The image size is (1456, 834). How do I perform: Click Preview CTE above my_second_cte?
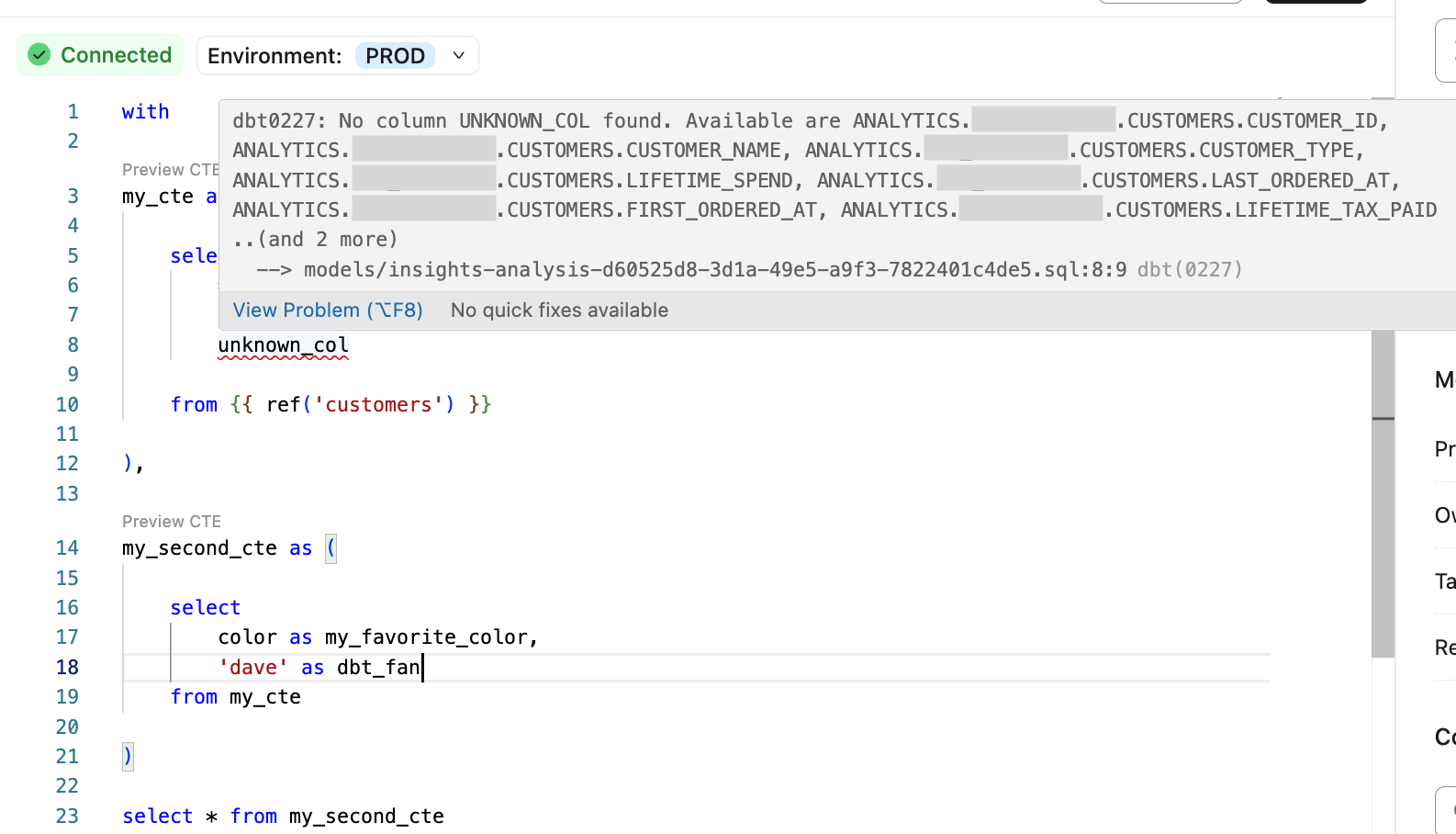[x=172, y=522]
